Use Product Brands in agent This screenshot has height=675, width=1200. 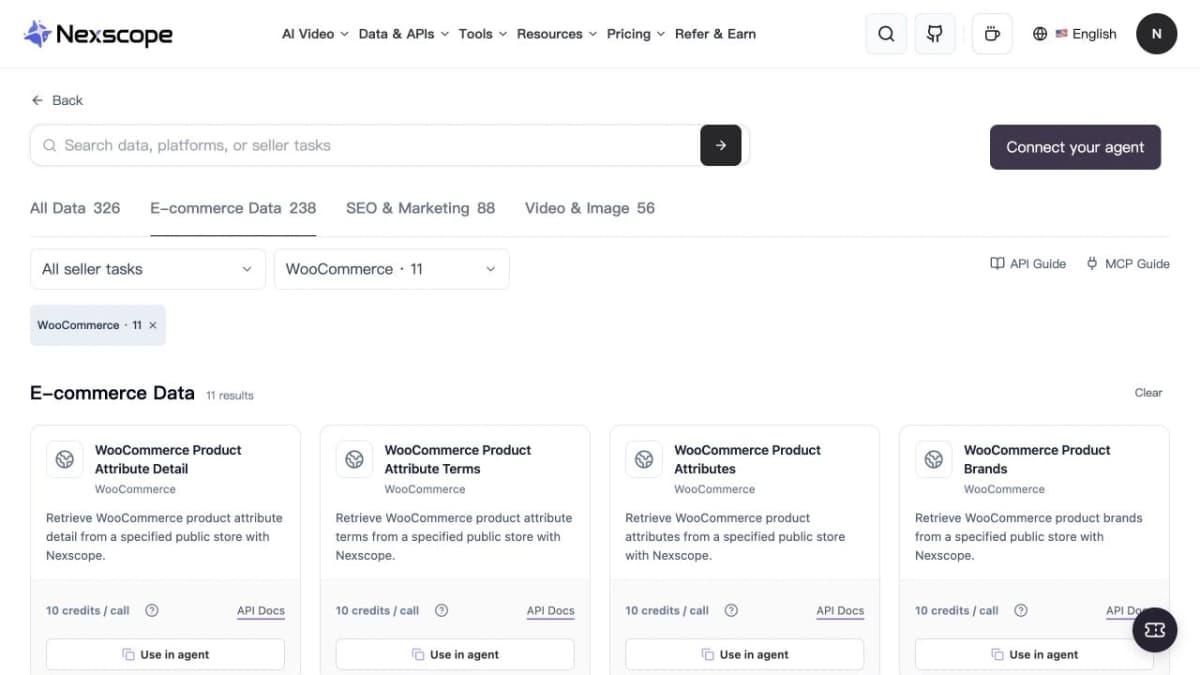coord(1035,655)
